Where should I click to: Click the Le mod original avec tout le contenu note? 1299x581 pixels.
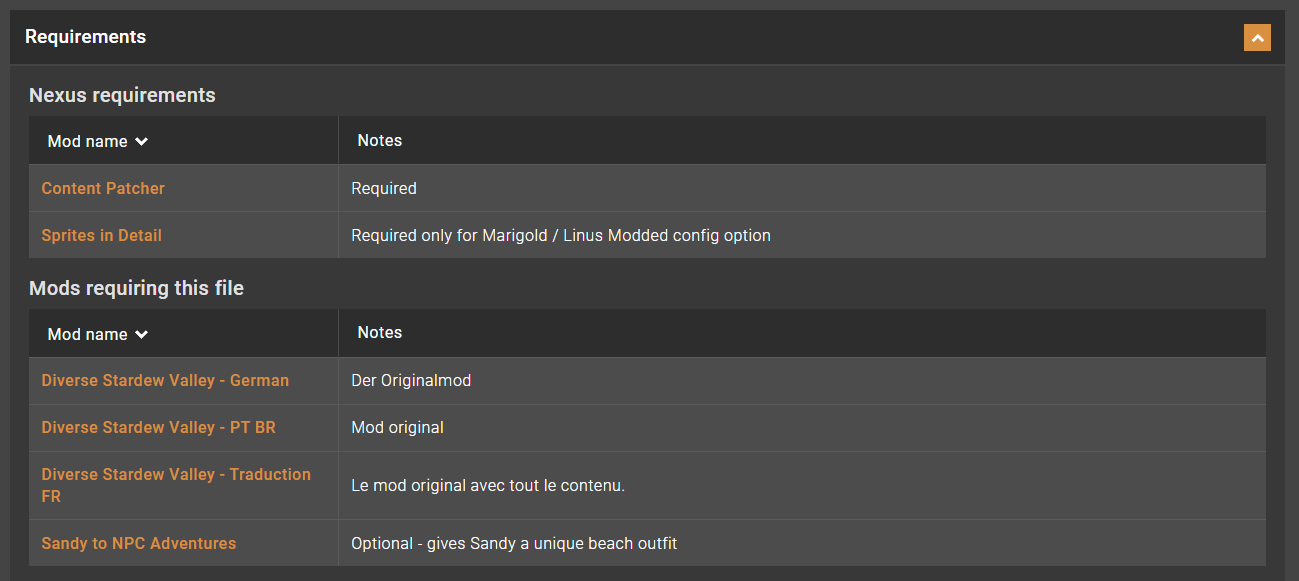488,486
